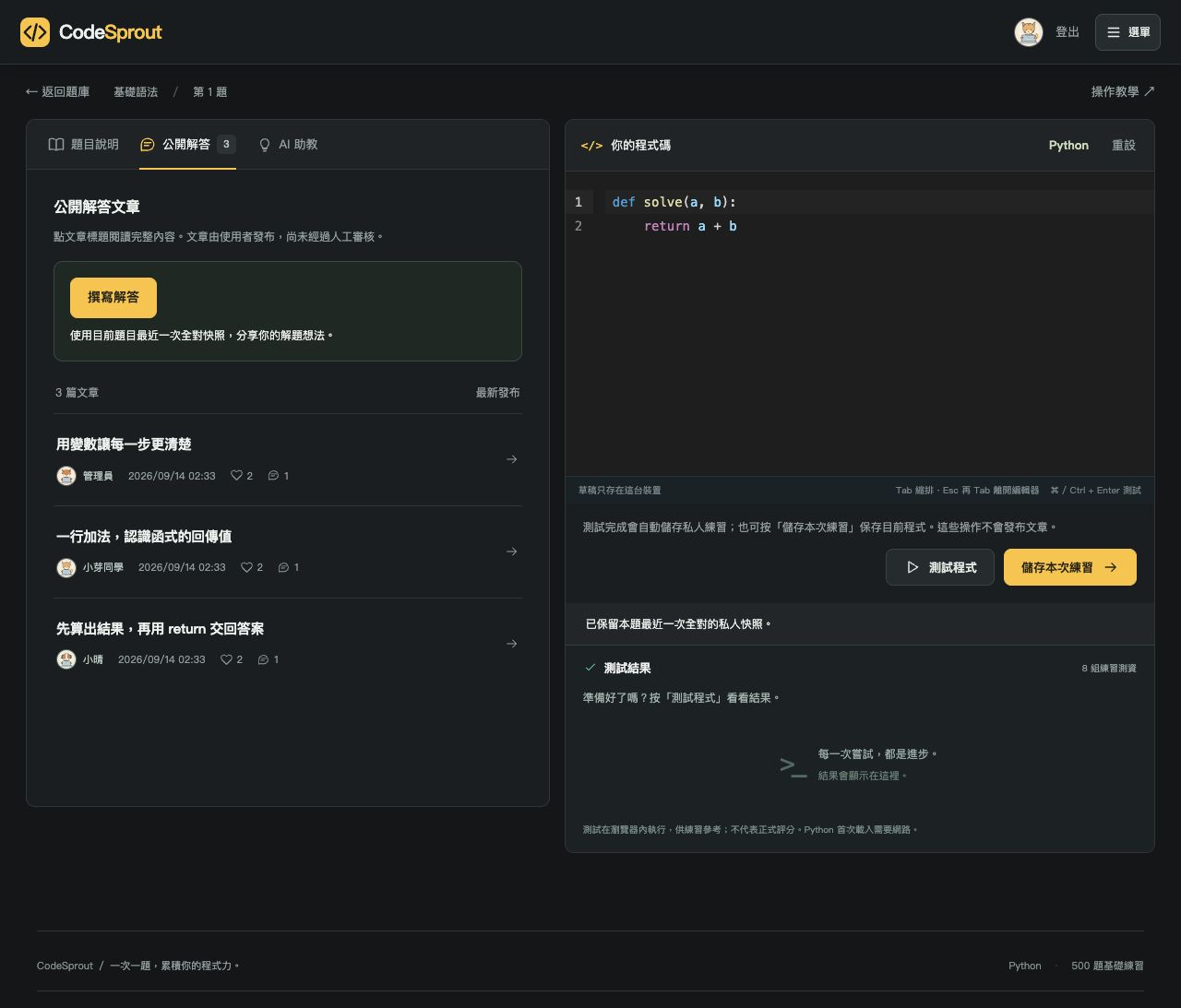Select the 公開解答 tab
Screen dimensions: 1181x1008
[x=187, y=145]
